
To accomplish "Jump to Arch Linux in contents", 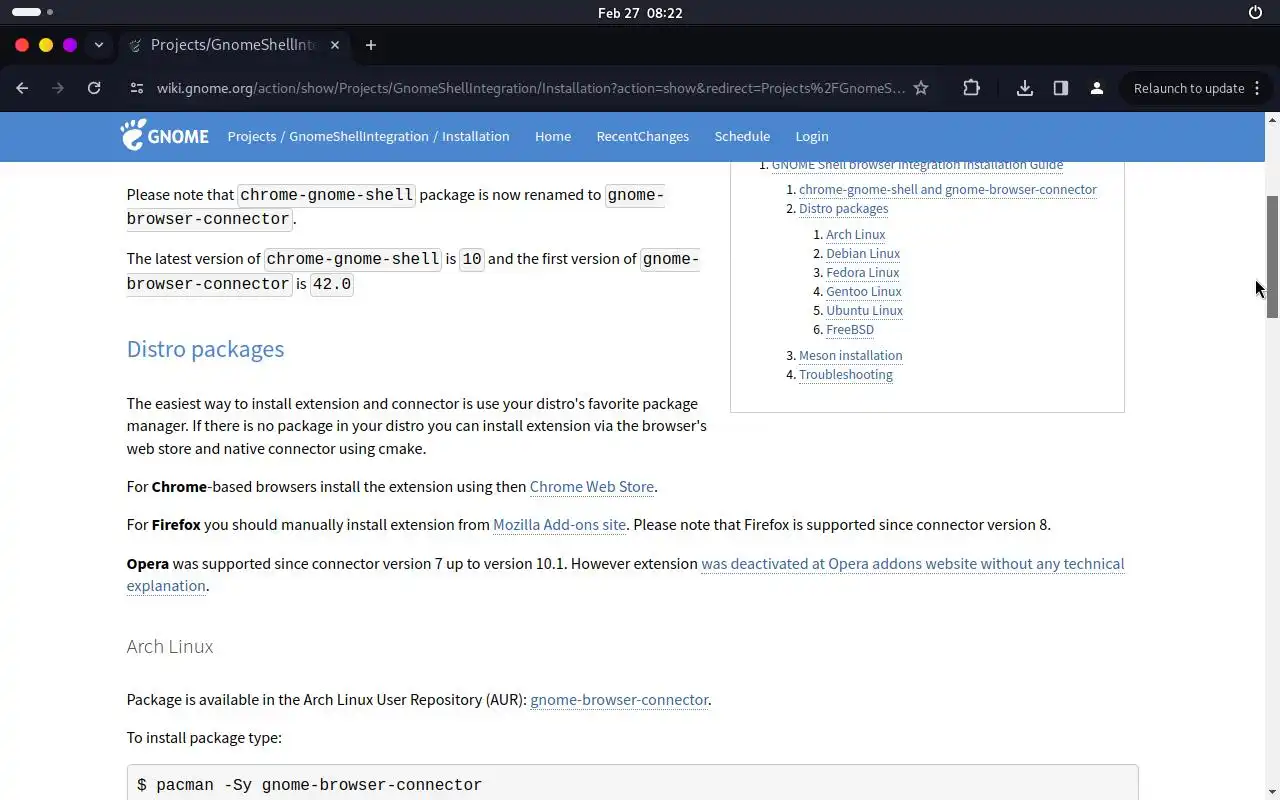I will point(856,235).
